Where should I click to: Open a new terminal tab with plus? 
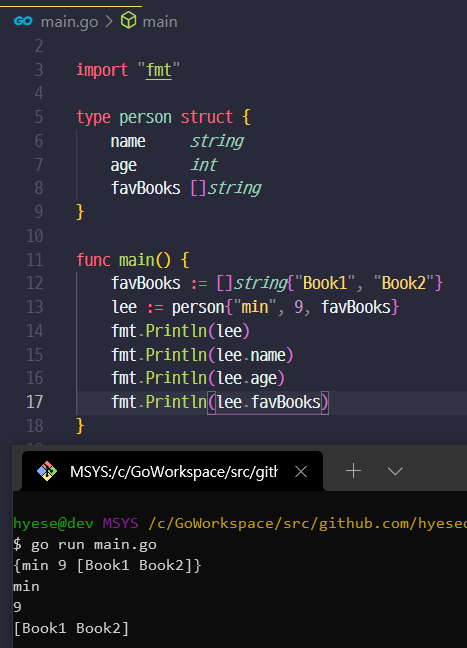pyautogui.click(x=353, y=471)
